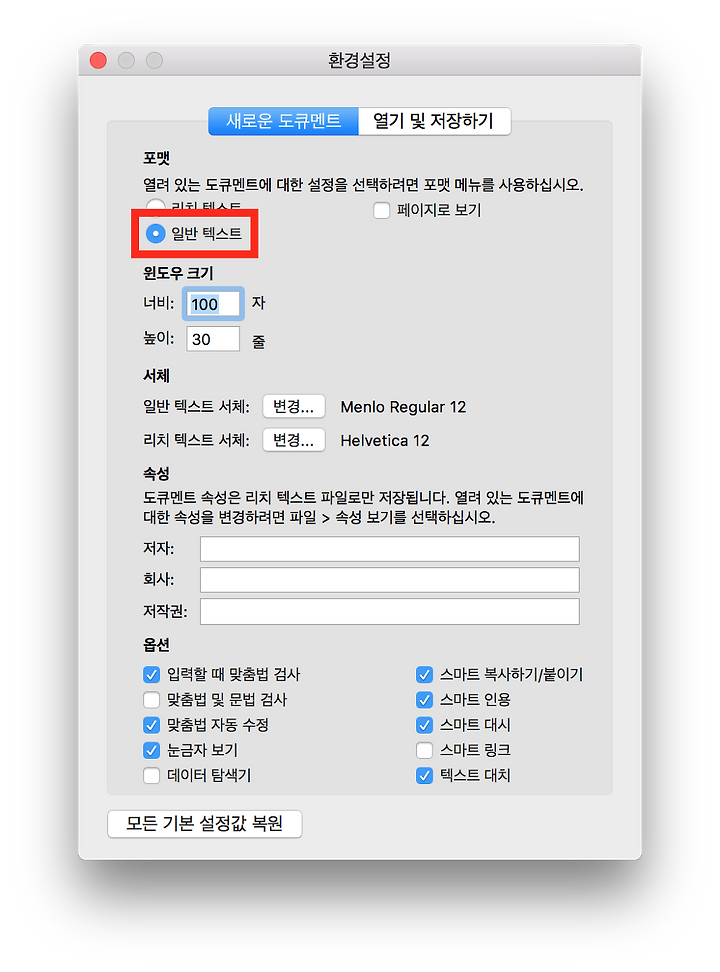Click the 높이 height input field
The height and width of the screenshot is (972, 720).
click(213, 339)
